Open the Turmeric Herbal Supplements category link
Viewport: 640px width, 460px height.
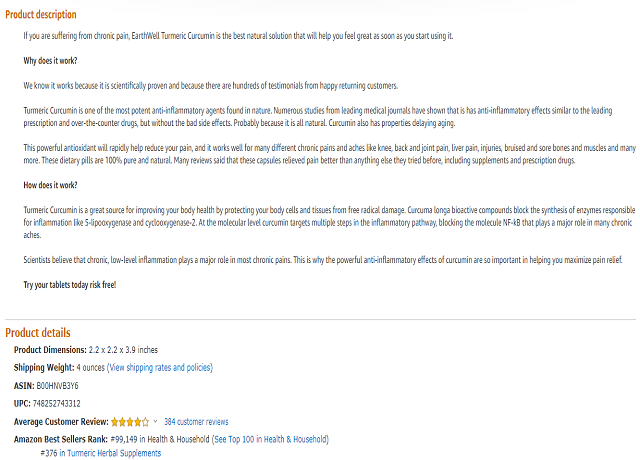[x=115, y=453]
